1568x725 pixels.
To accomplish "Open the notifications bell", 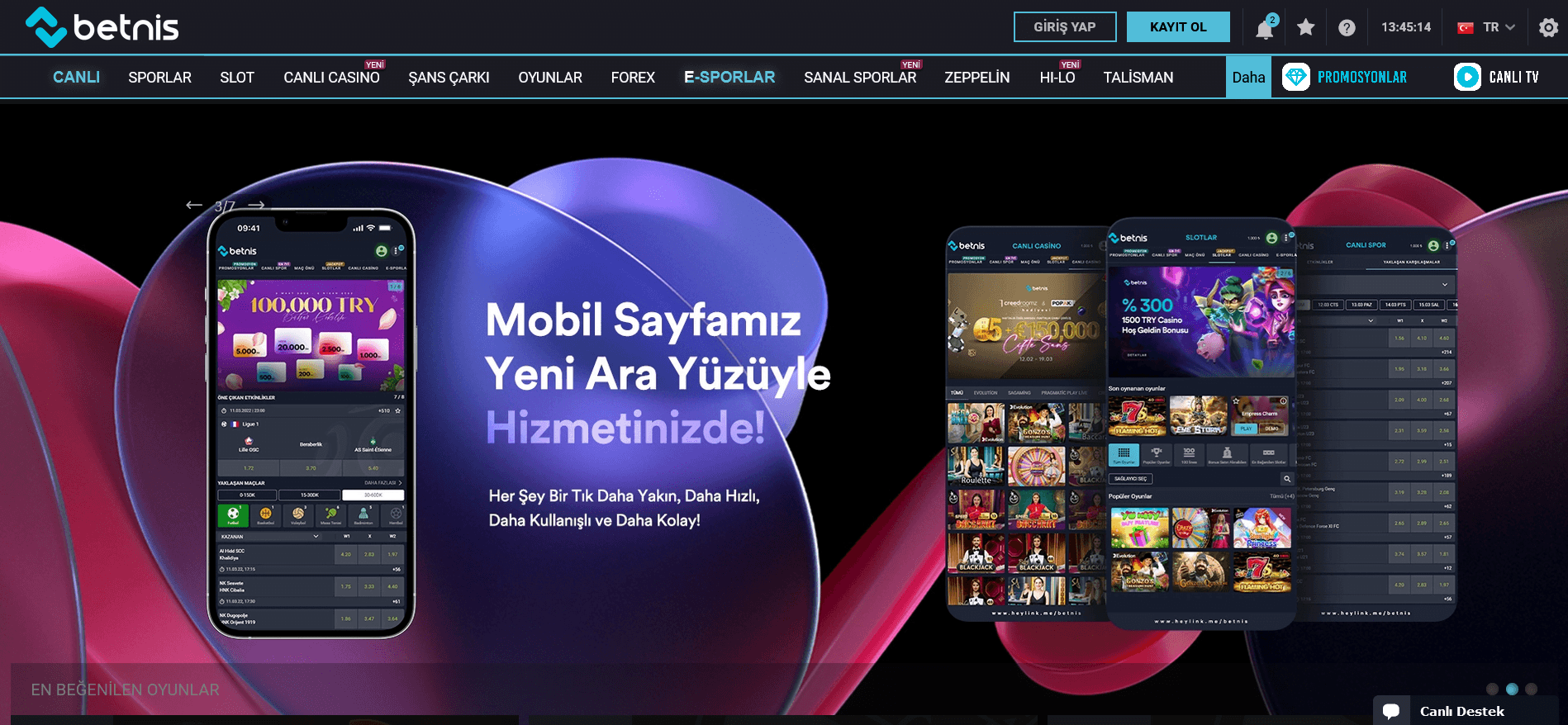I will click(1264, 29).
